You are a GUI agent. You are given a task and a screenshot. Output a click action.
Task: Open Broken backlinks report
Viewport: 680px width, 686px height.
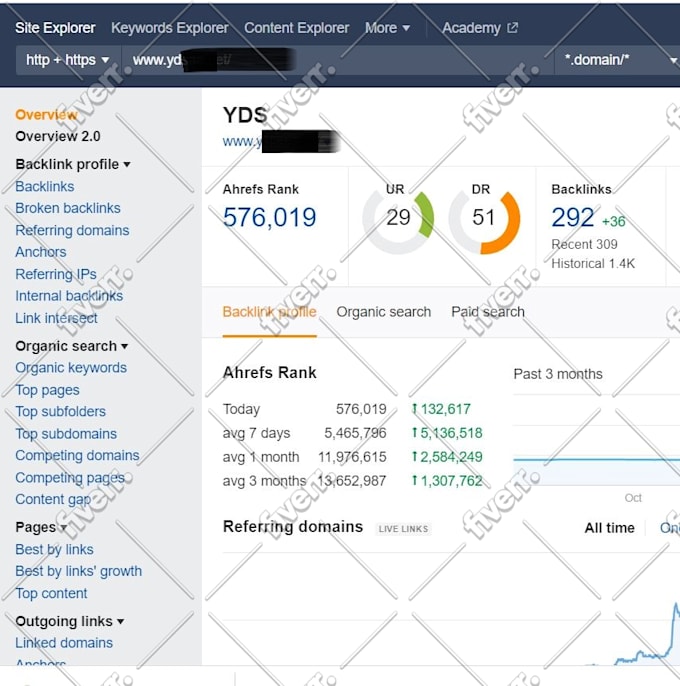tap(68, 208)
